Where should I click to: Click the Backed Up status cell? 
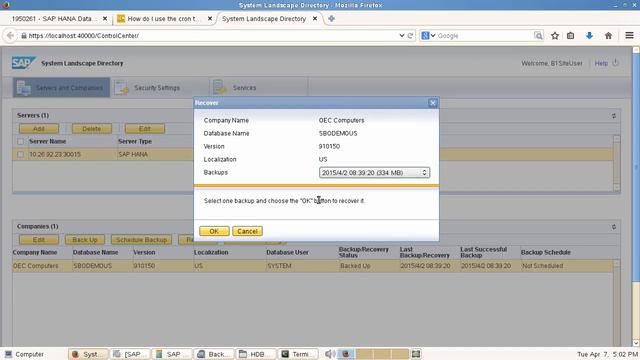point(355,266)
